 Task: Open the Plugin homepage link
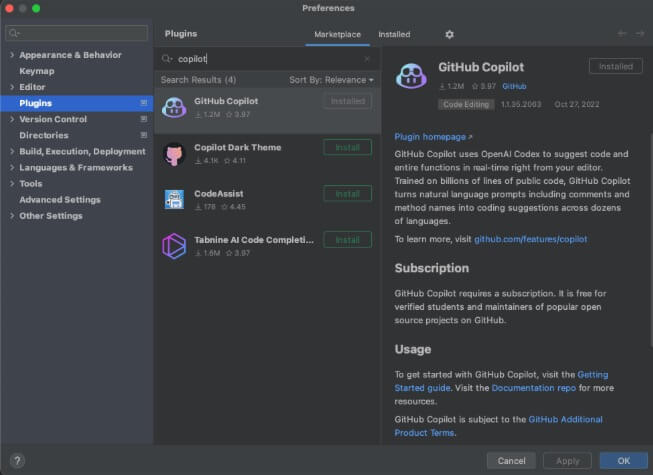tap(433, 137)
